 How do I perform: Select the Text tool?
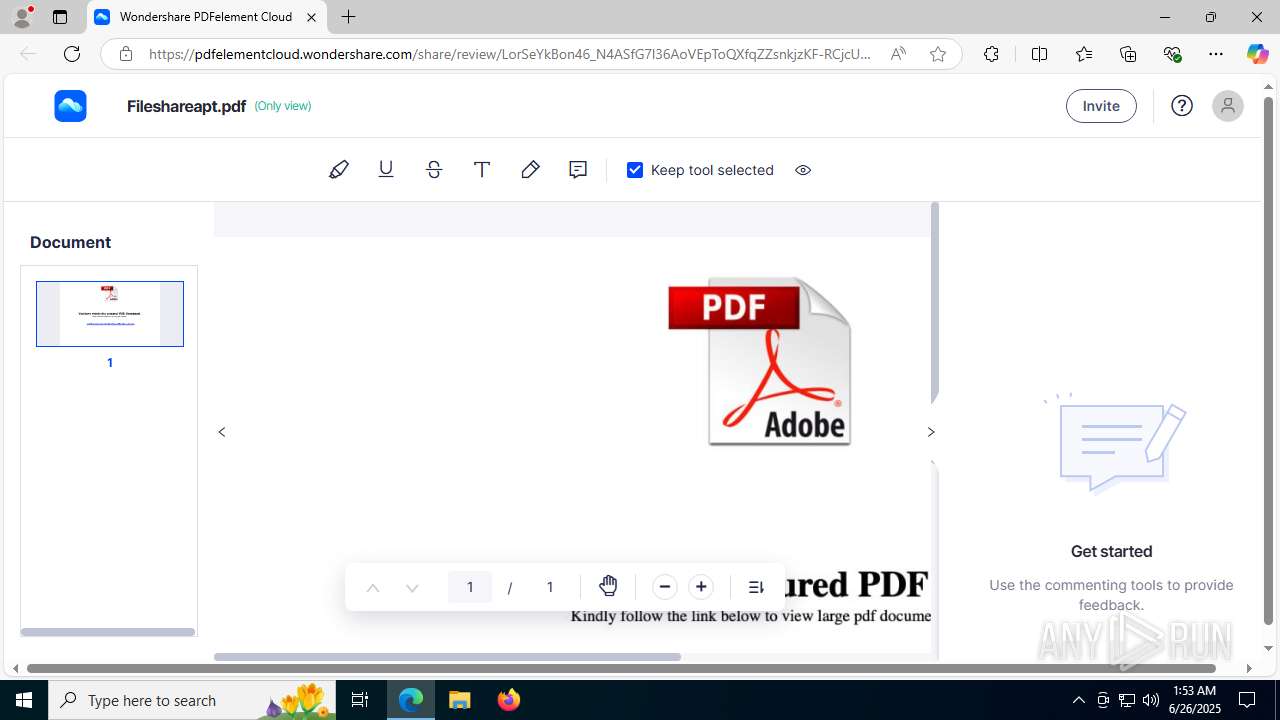pos(482,170)
